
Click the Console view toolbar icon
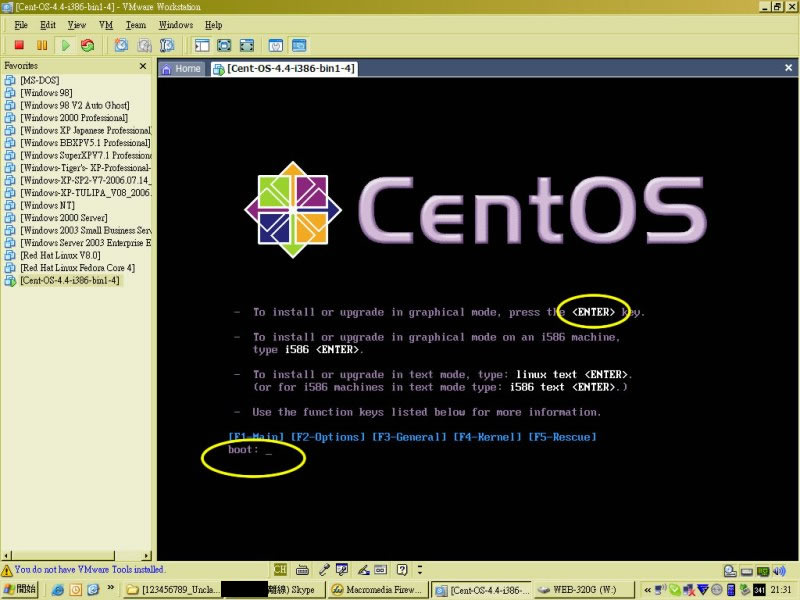(299, 45)
